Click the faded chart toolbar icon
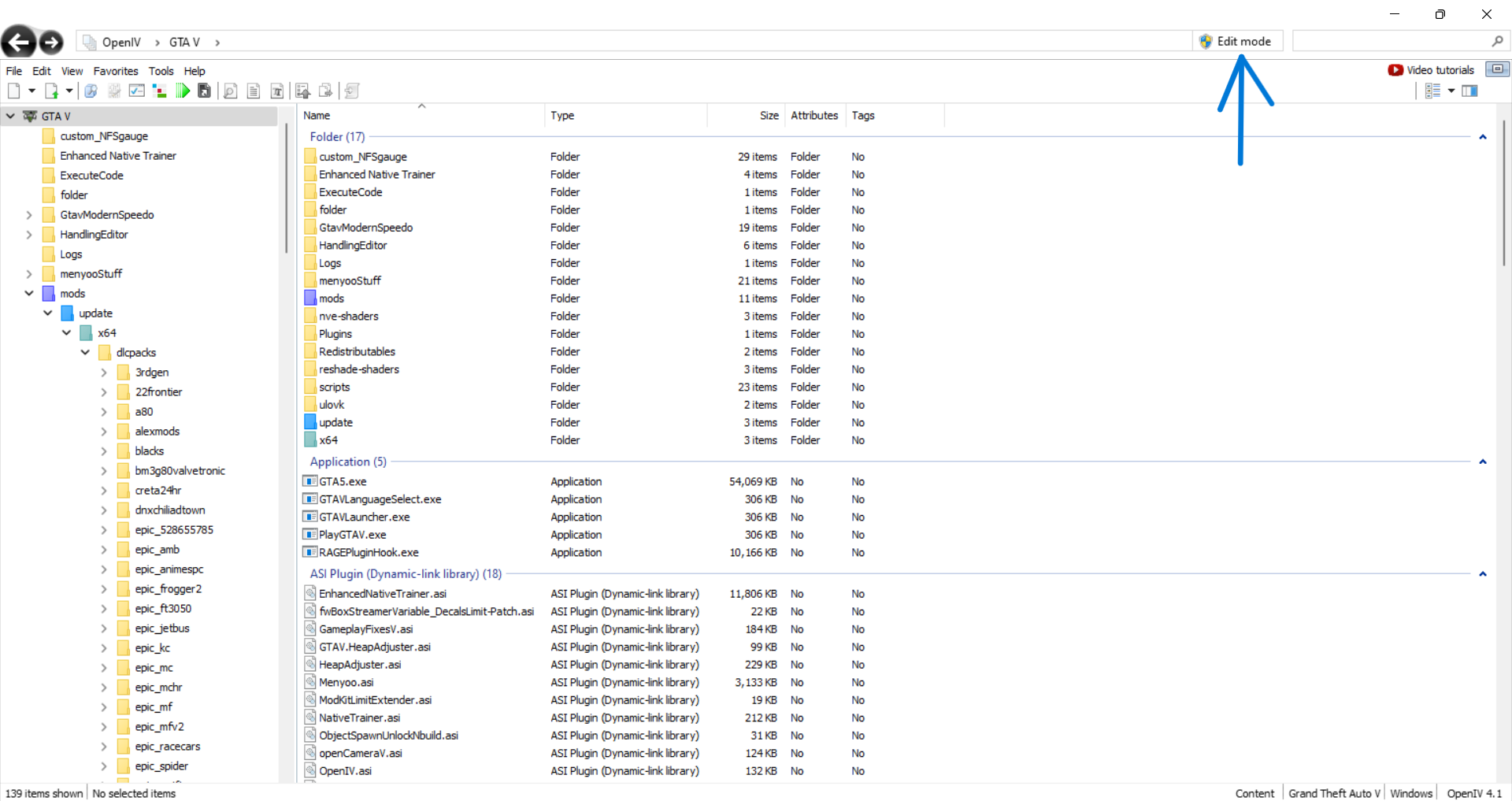This screenshot has height=801, width=1512. [x=114, y=91]
